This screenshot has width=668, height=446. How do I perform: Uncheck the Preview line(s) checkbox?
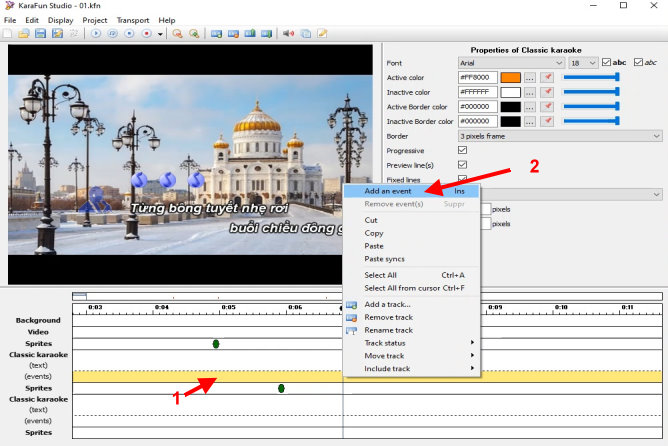(462, 164)
